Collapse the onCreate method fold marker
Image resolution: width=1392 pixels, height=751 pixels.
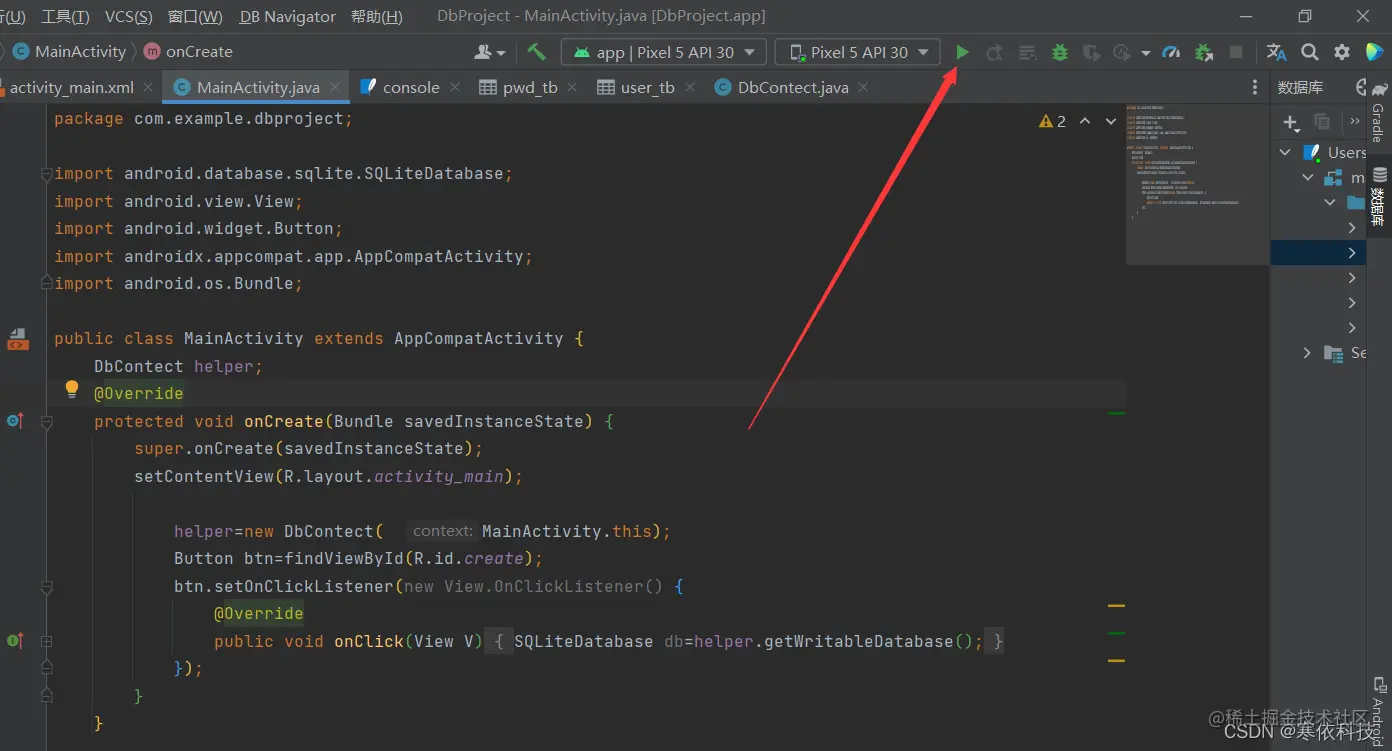46,422
